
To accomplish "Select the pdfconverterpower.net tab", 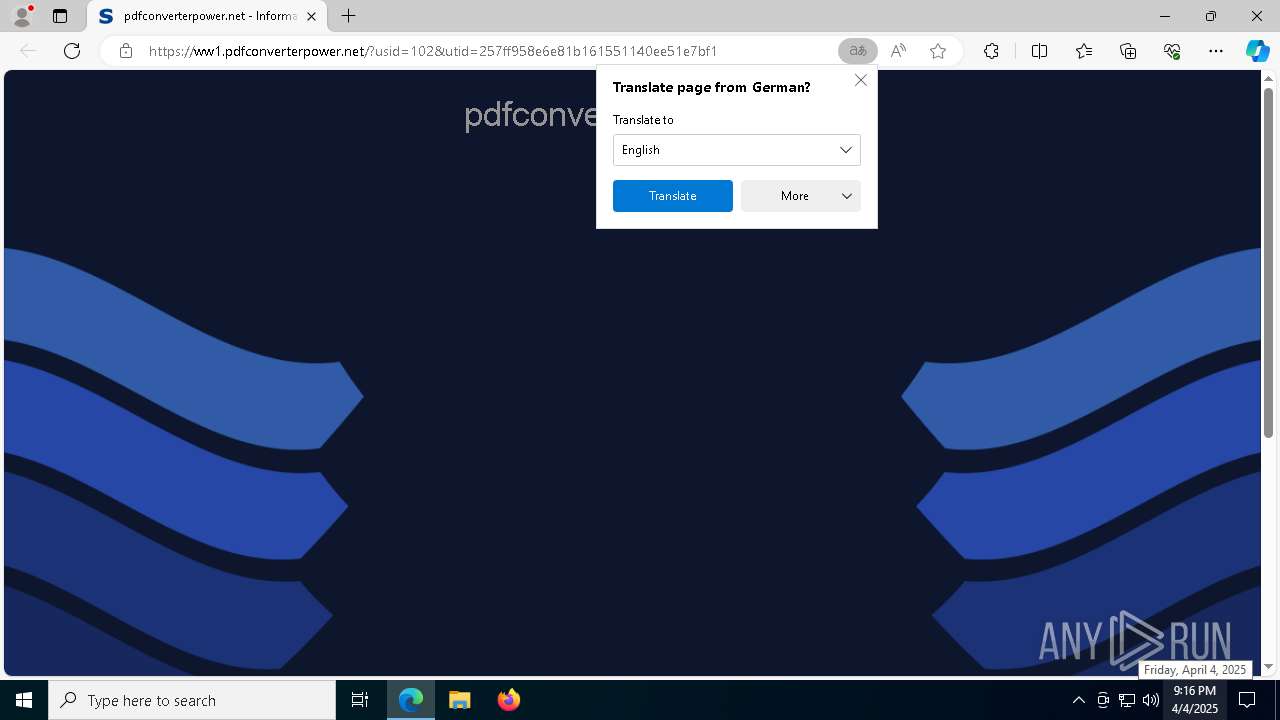I will [x=207, y=16].
